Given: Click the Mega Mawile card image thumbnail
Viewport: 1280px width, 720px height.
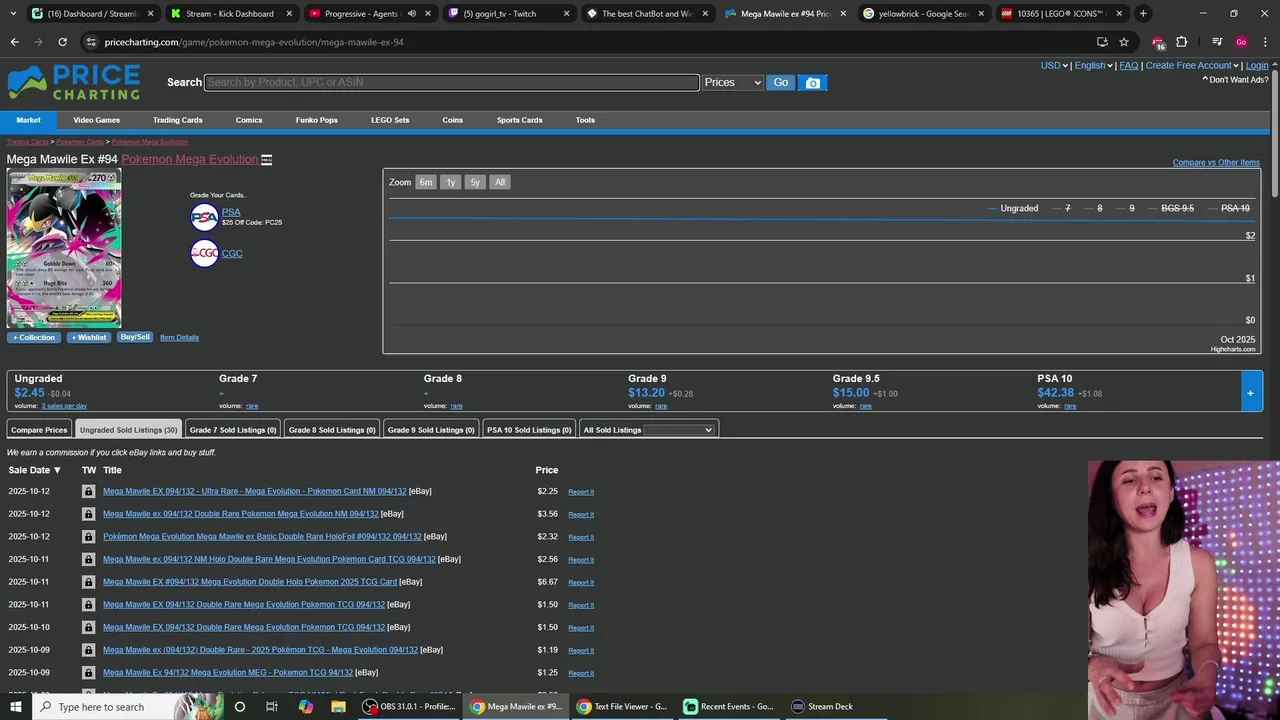Looking at the screenshot, I should pyautogui.click(x=64, y=249).
